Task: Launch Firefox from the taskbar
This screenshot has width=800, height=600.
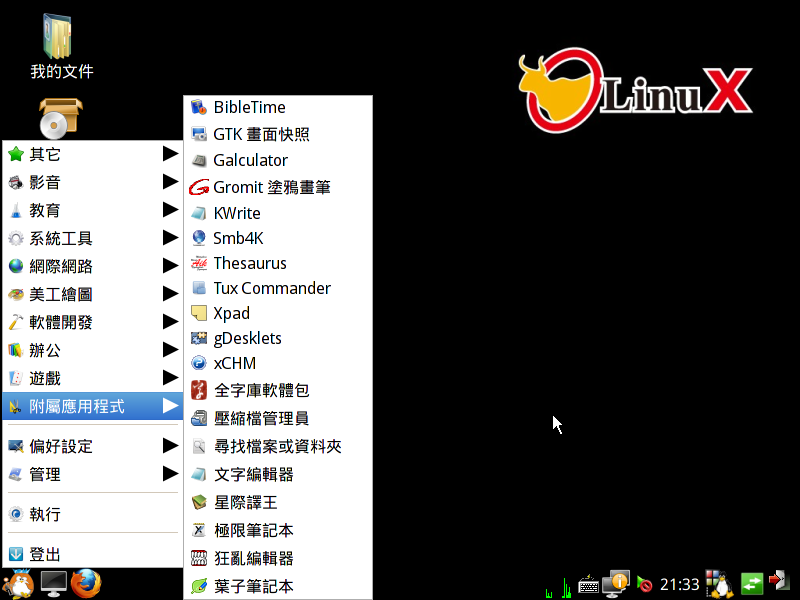Action: [86, 583]
